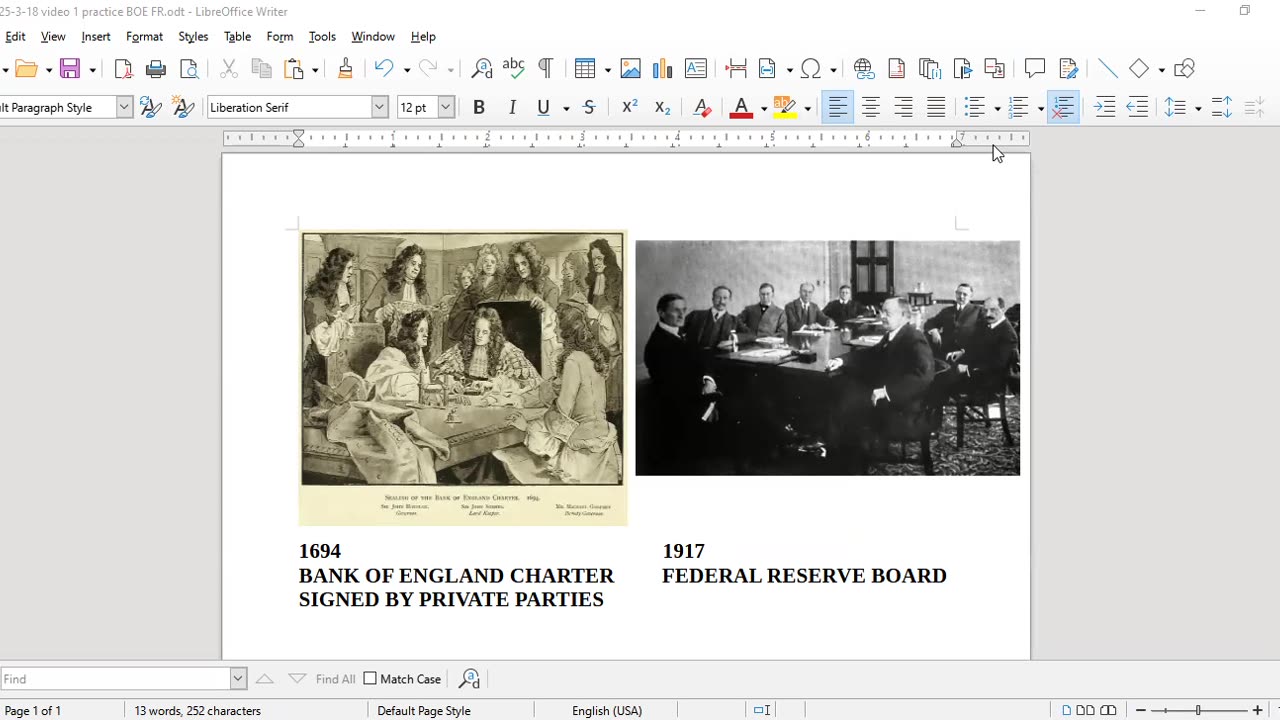The height and width of the screenshot is (720, 1280).
Task: Apply superscript formatting
Action: (x=629, y=108)
